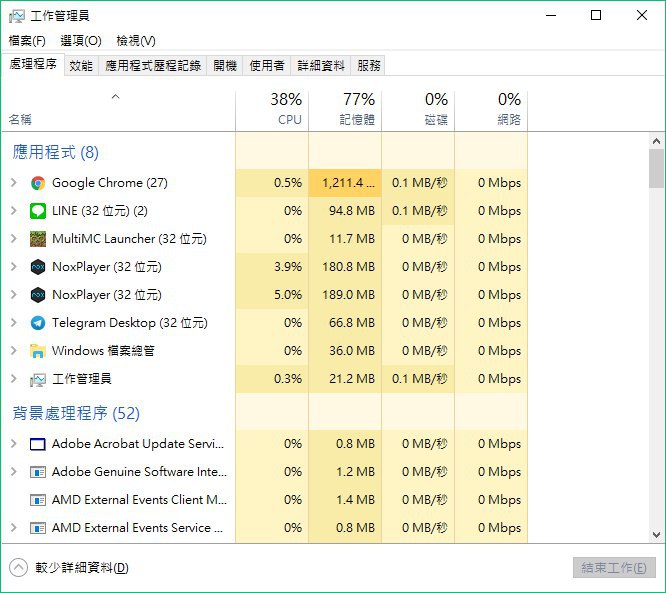Click the Windows 檔案總管 folder icon
This screenshot has width=666, height=593.
(x=38, y=351)
